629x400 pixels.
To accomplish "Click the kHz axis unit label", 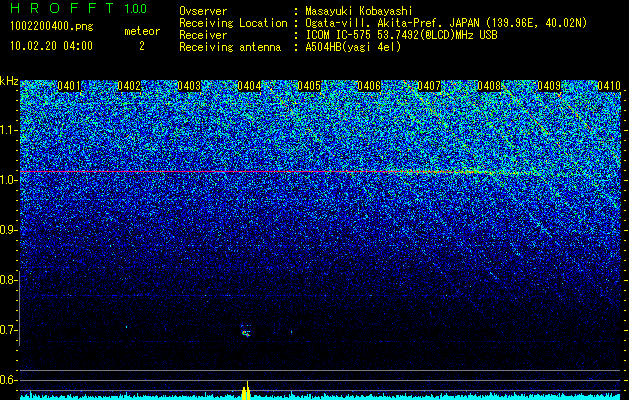I will (9, 81).
